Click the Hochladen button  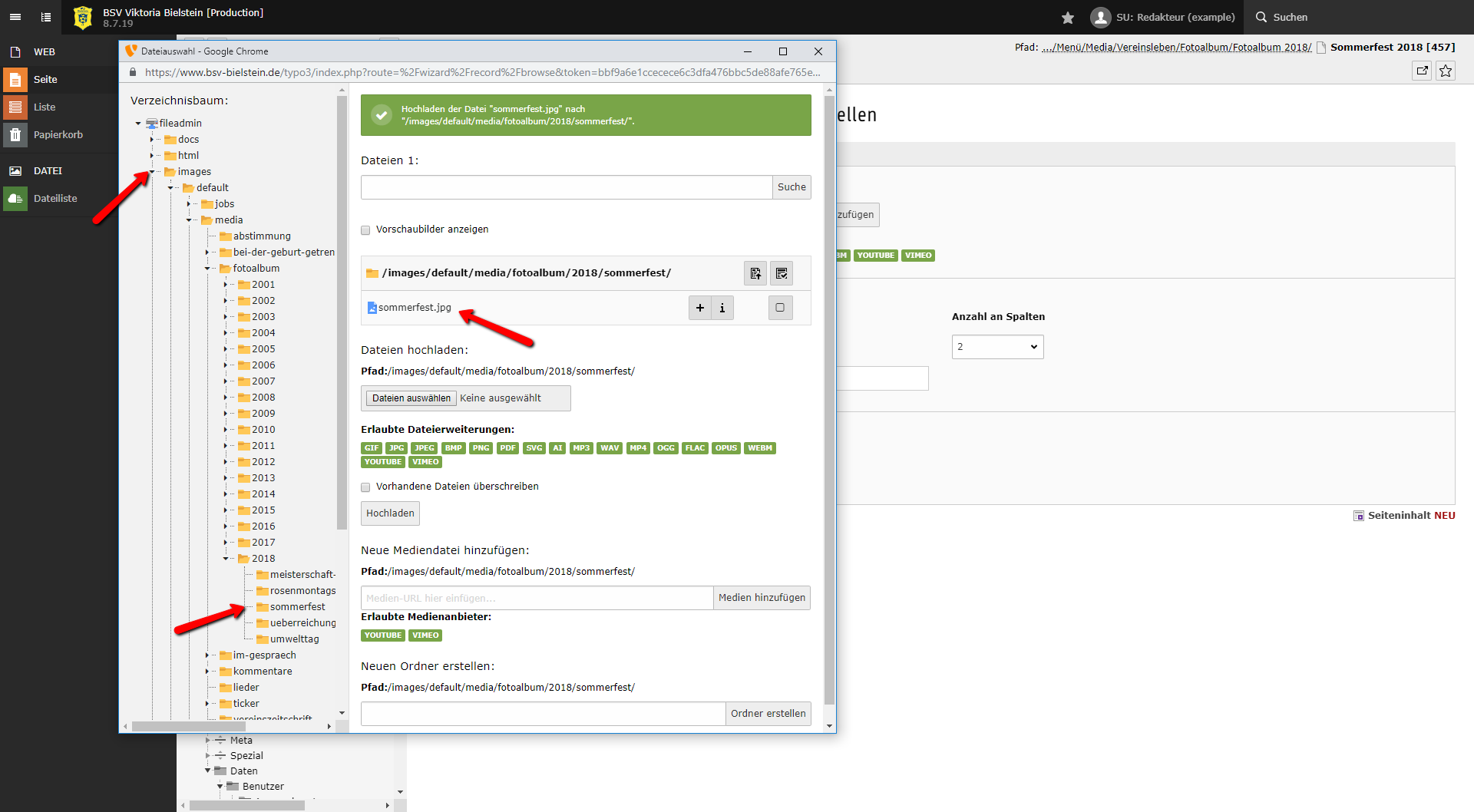click(390, 513)
